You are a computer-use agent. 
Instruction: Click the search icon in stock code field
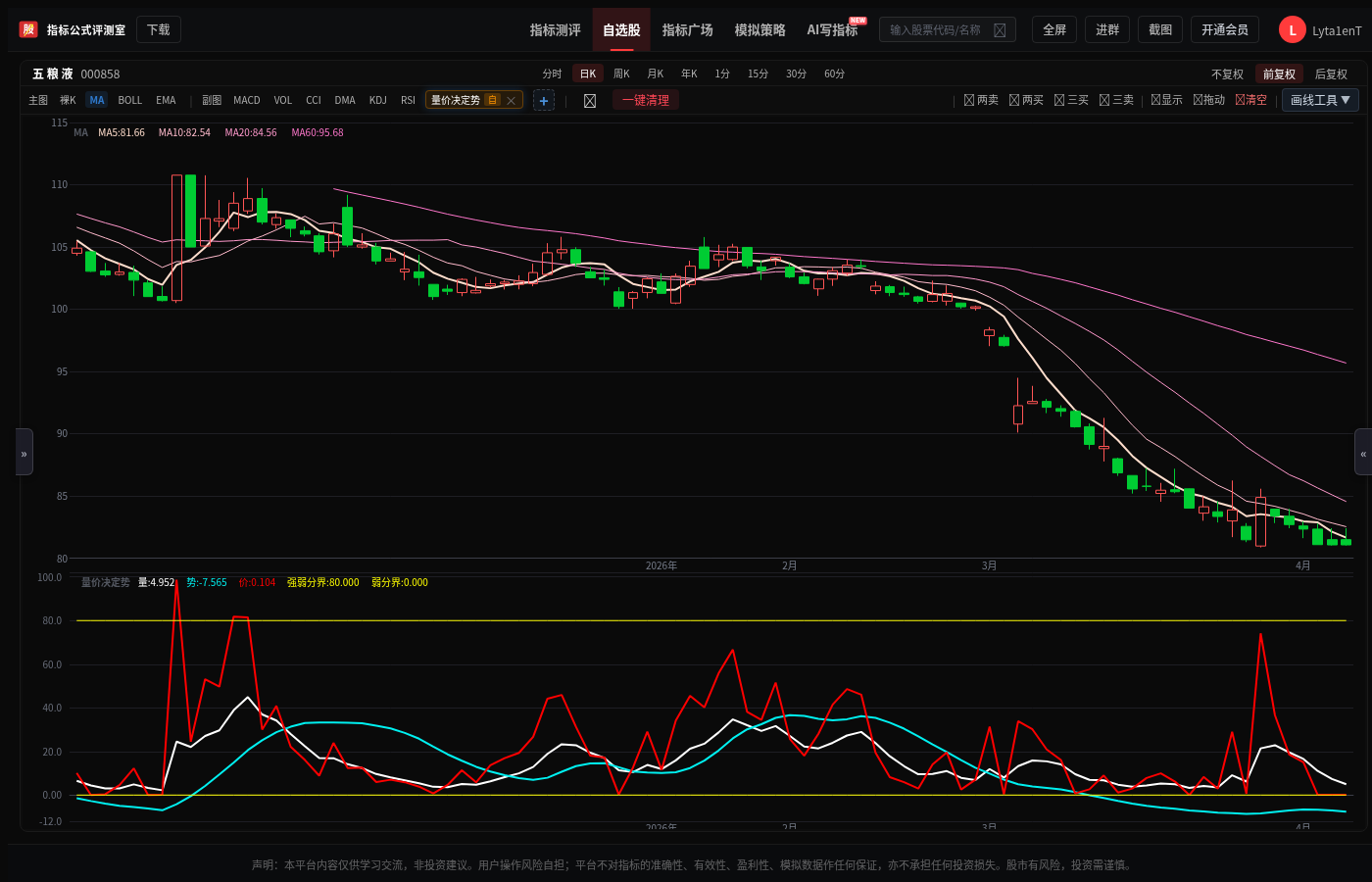[1000, 30]
